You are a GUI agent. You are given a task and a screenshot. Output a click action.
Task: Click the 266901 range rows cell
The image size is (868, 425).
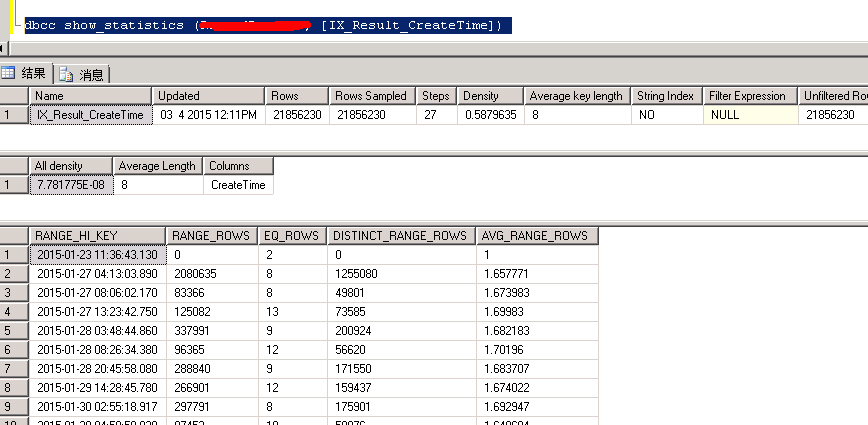(212, 388)
